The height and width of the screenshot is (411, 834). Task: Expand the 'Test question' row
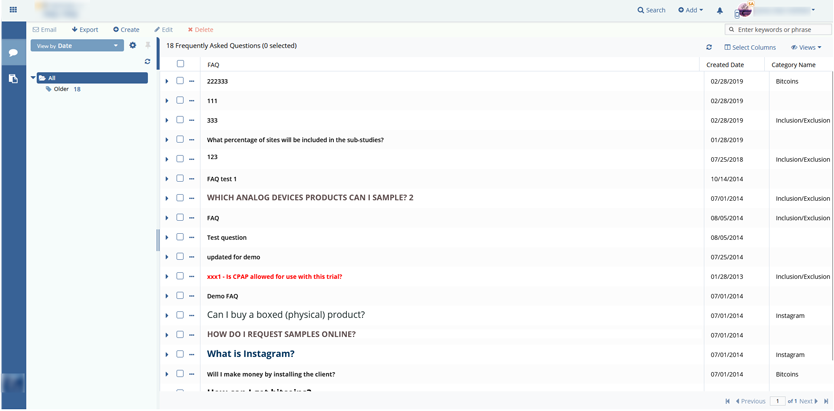coord(167,238)
